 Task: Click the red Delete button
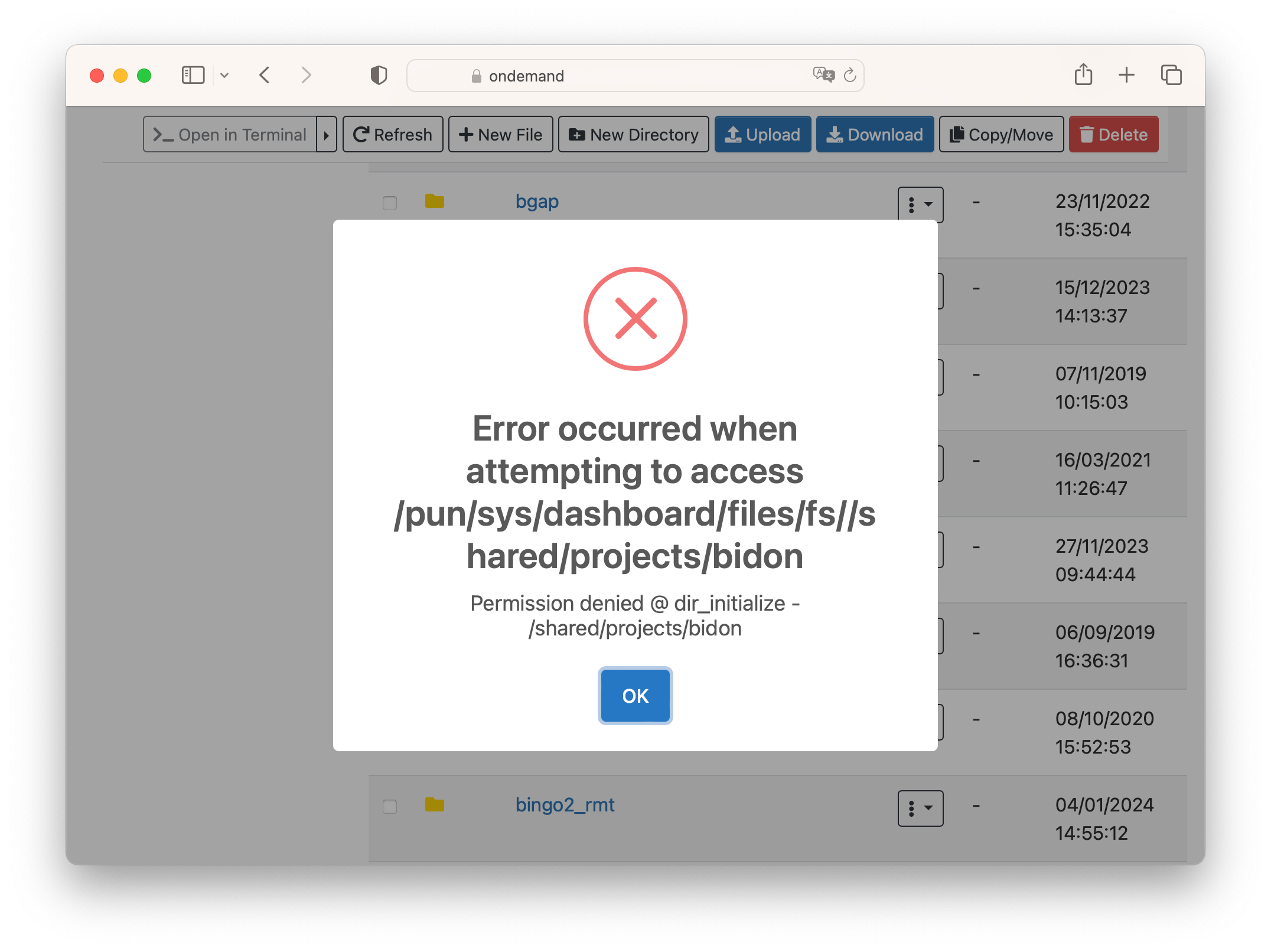(1113, 135)
